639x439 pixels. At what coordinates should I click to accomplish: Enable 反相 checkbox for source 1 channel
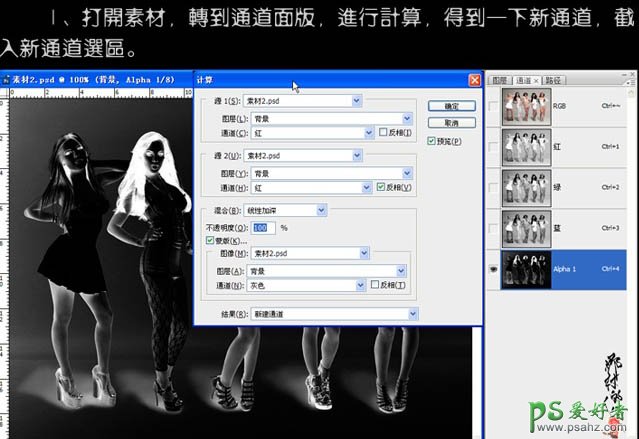(383, 132)
